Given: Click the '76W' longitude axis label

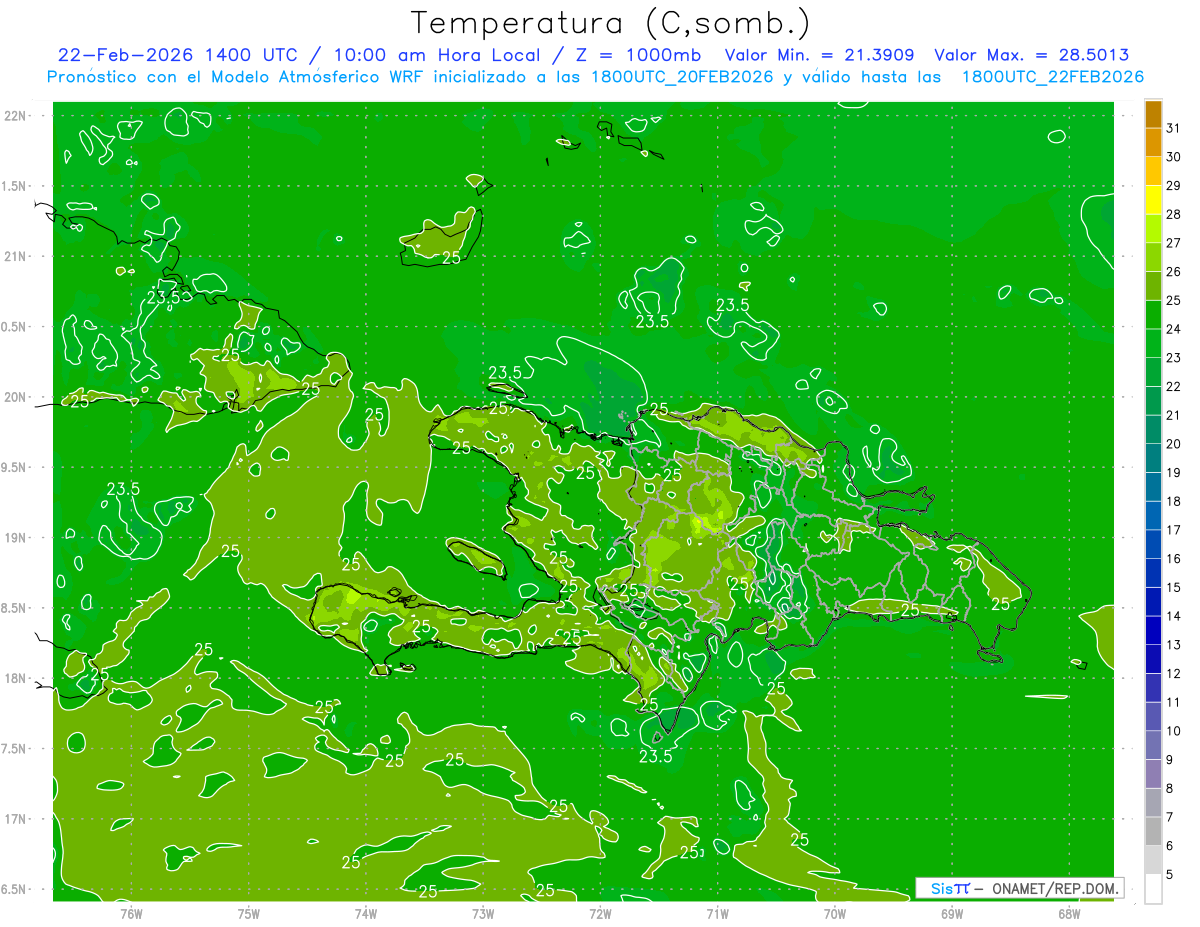Looking at the screenshot, I should pyautogui.click(x=131, y=913).
